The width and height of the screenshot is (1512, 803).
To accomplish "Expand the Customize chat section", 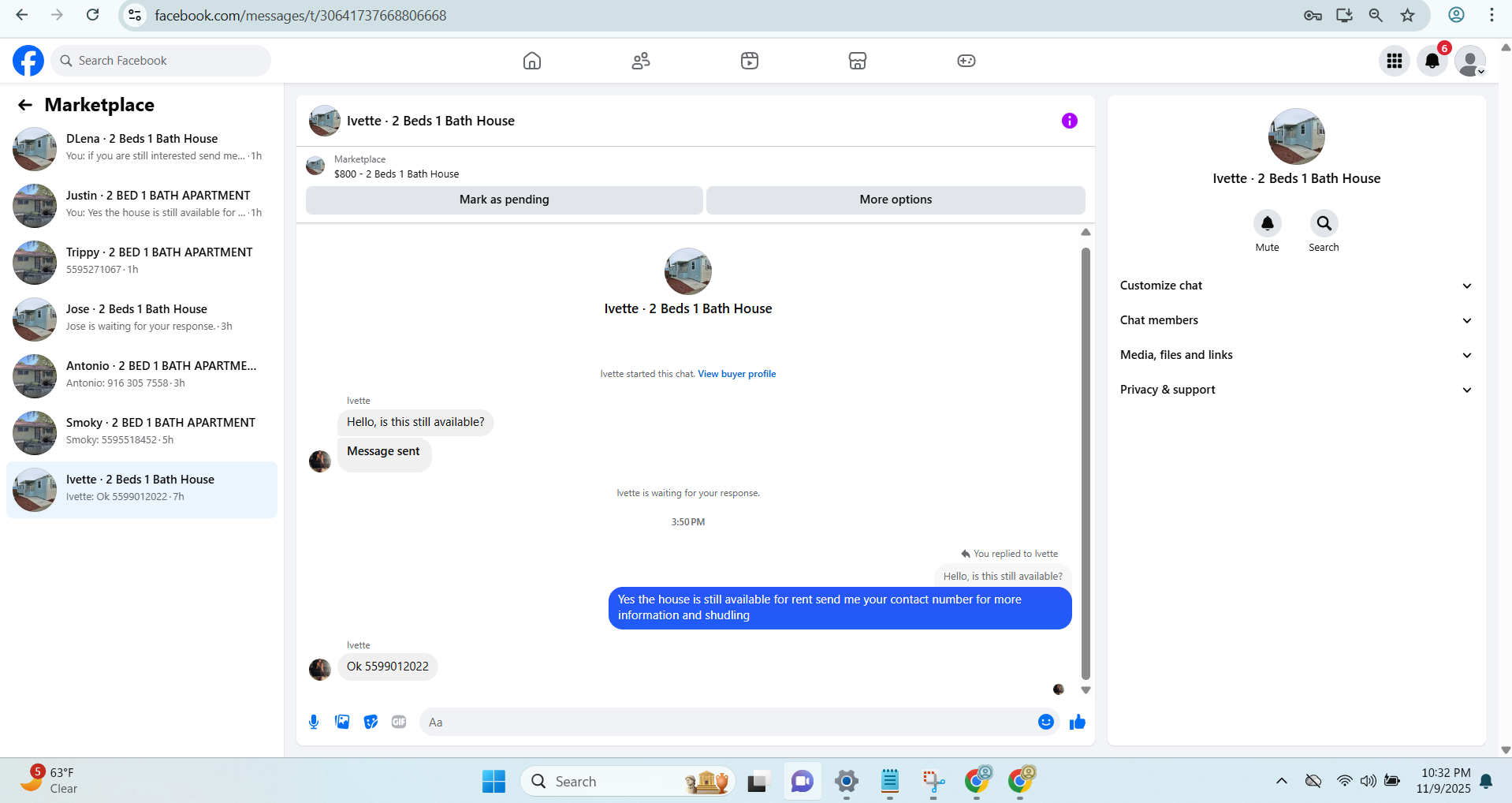I will 1297,286.
